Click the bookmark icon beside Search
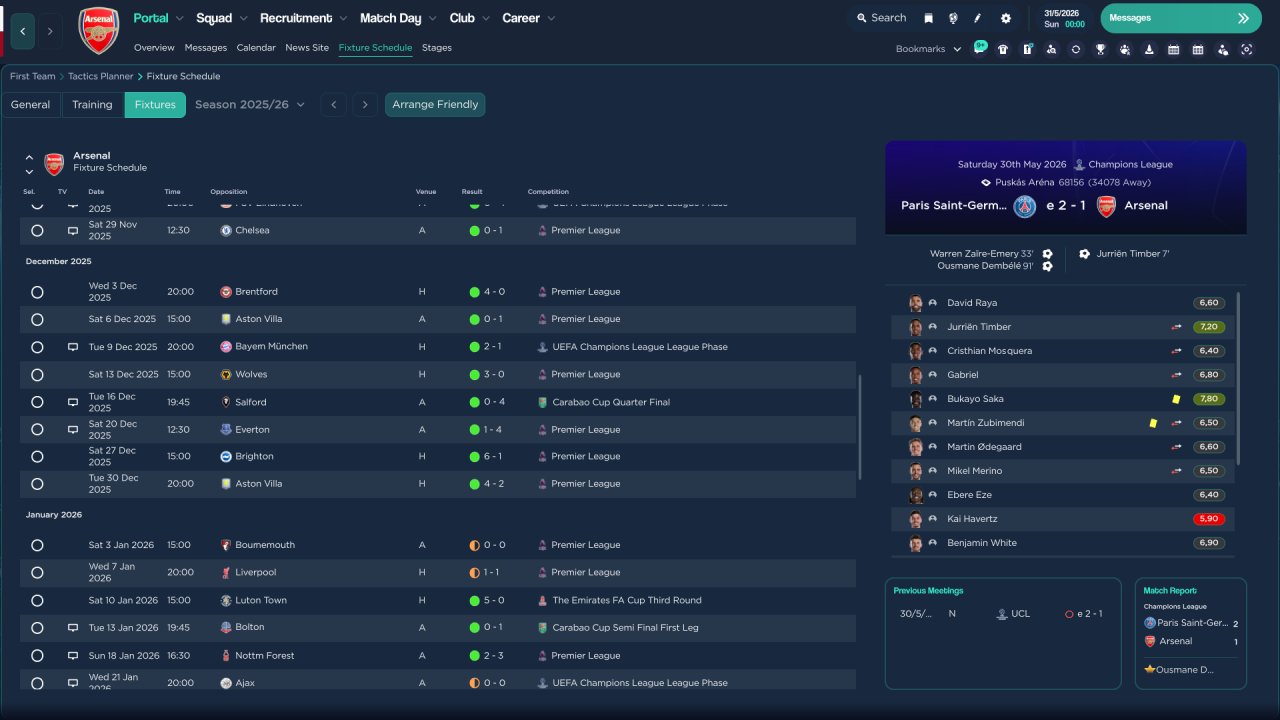 [928, 18]
